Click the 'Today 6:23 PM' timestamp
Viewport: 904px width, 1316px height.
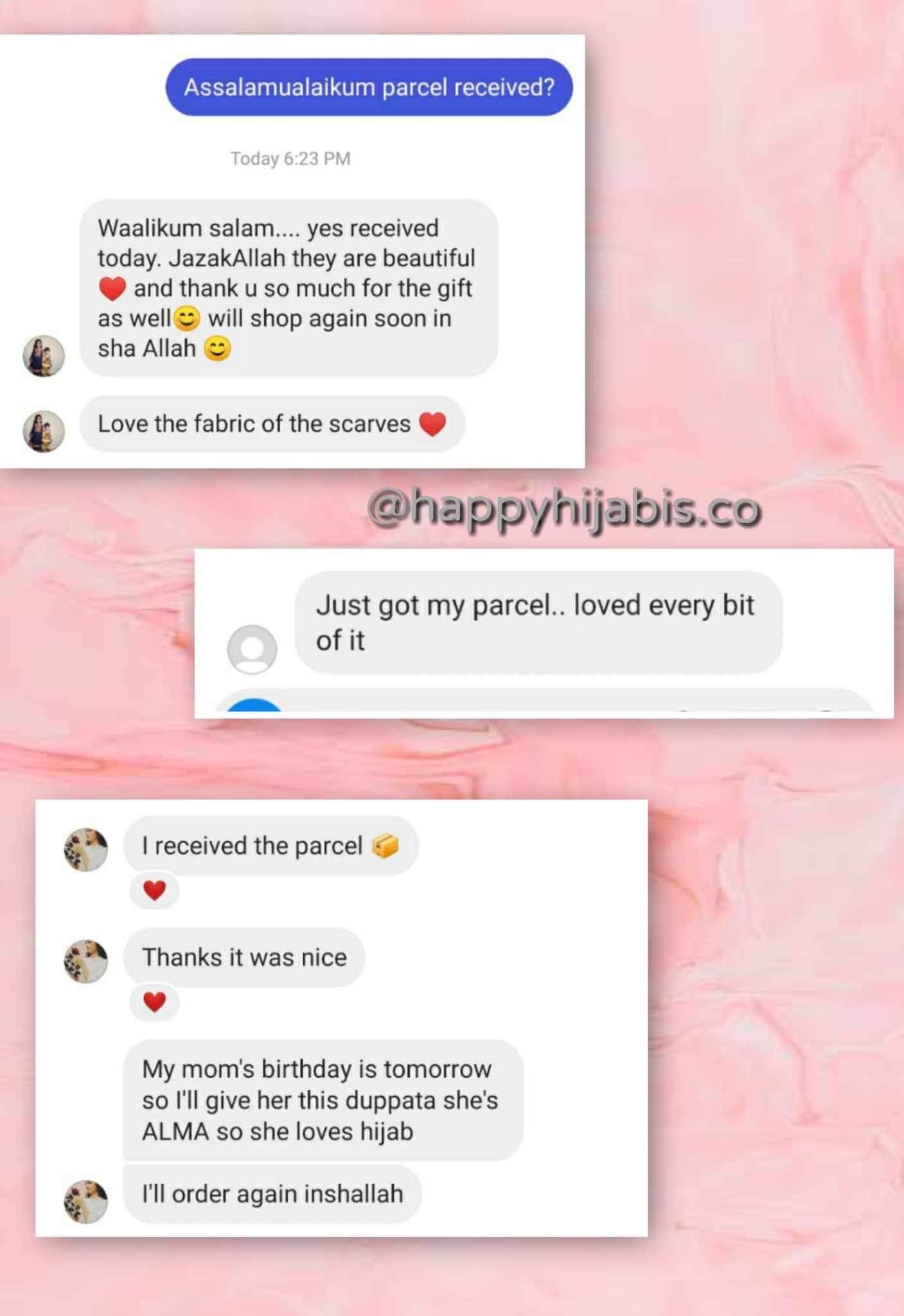290,159
